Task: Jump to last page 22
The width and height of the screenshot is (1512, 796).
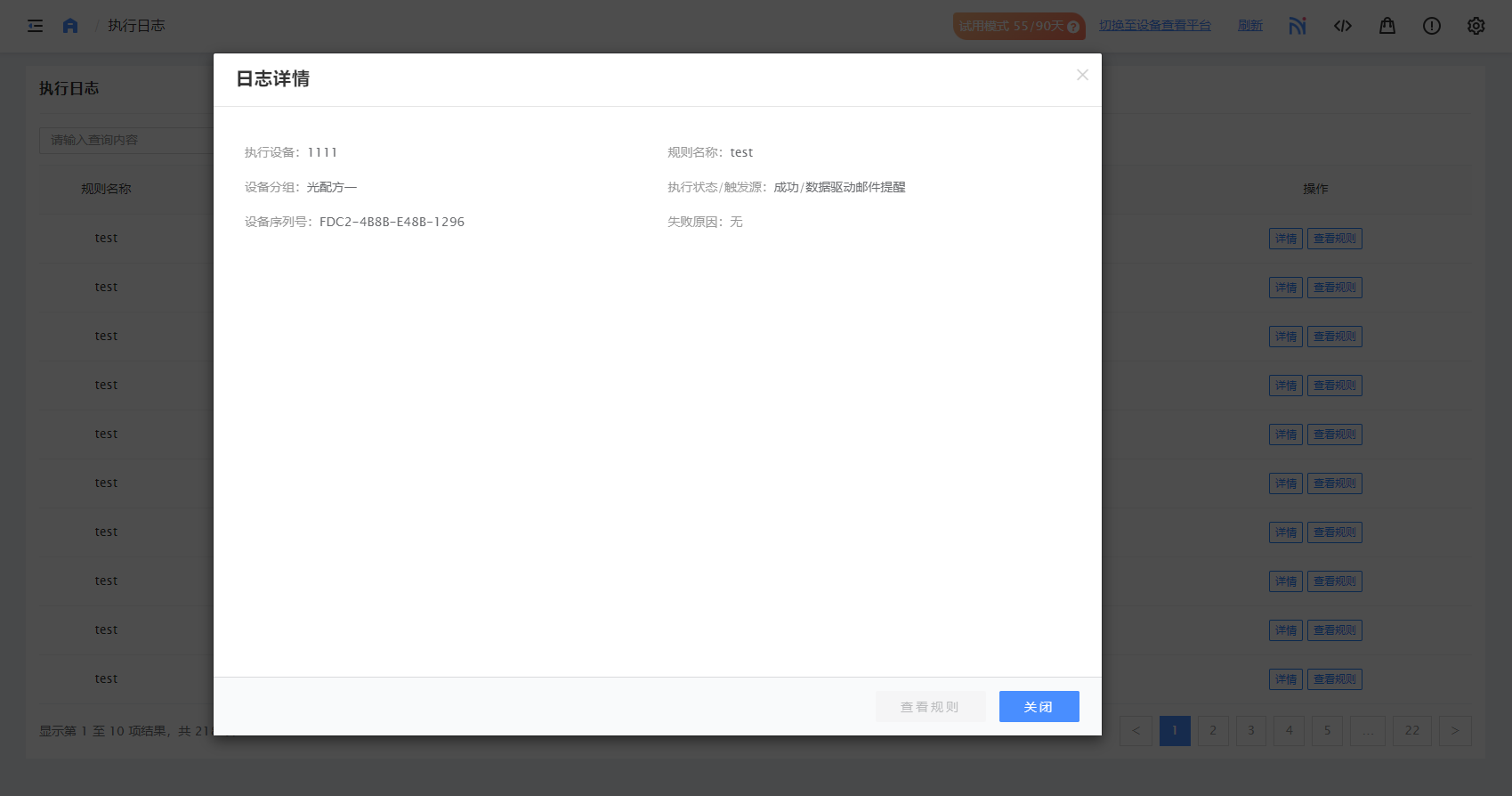Action: coord(1412,731)
